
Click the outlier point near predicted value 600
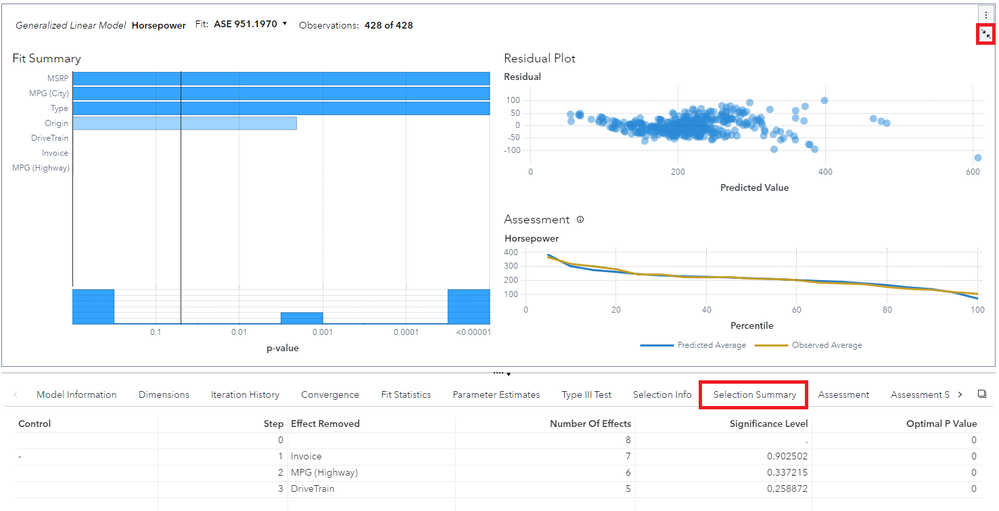click(x=977, y=157)
